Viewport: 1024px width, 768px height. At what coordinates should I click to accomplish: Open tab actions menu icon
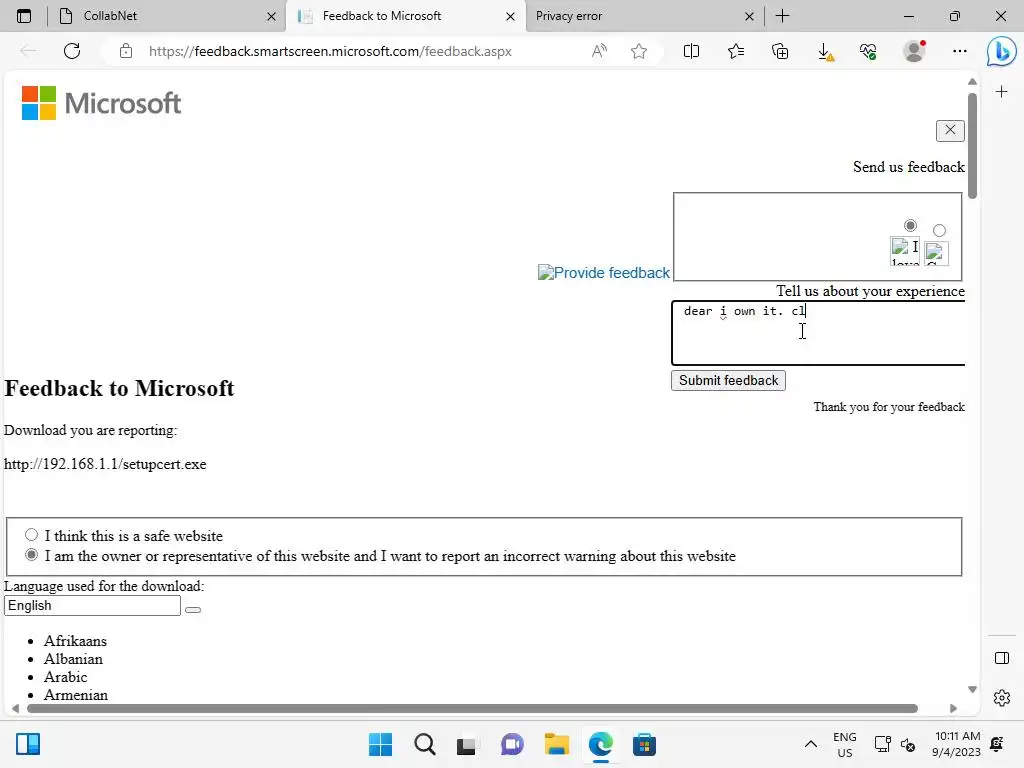tap(24, 16)
